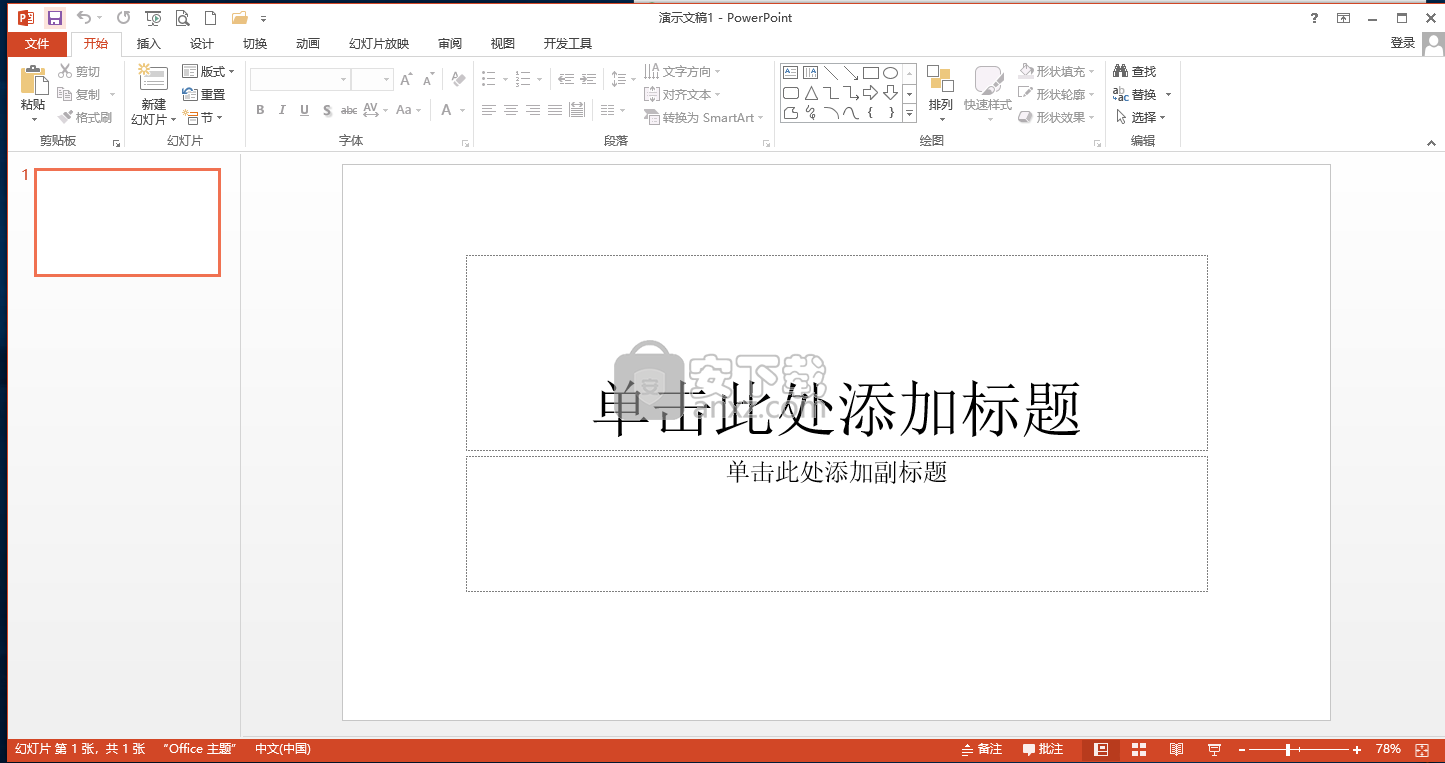Open Section (节) dropdown

[x=202, y=117]
